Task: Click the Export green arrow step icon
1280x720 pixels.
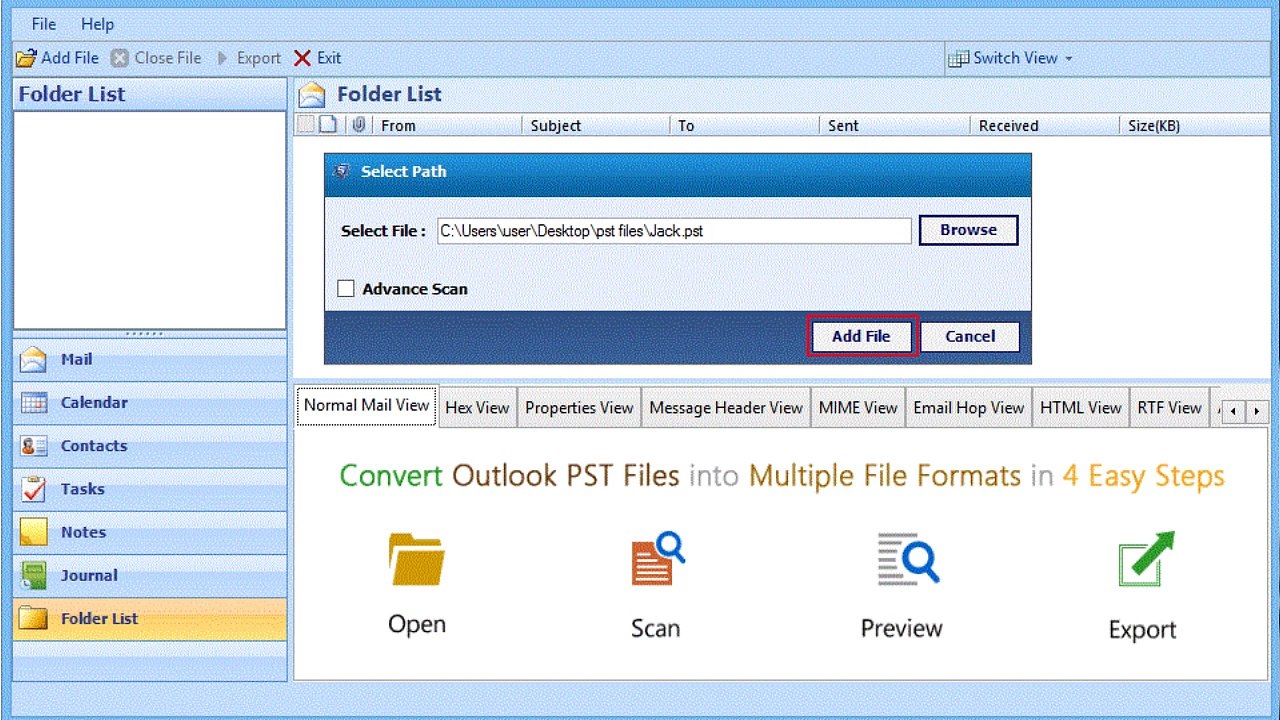Action: [1146, 559]
